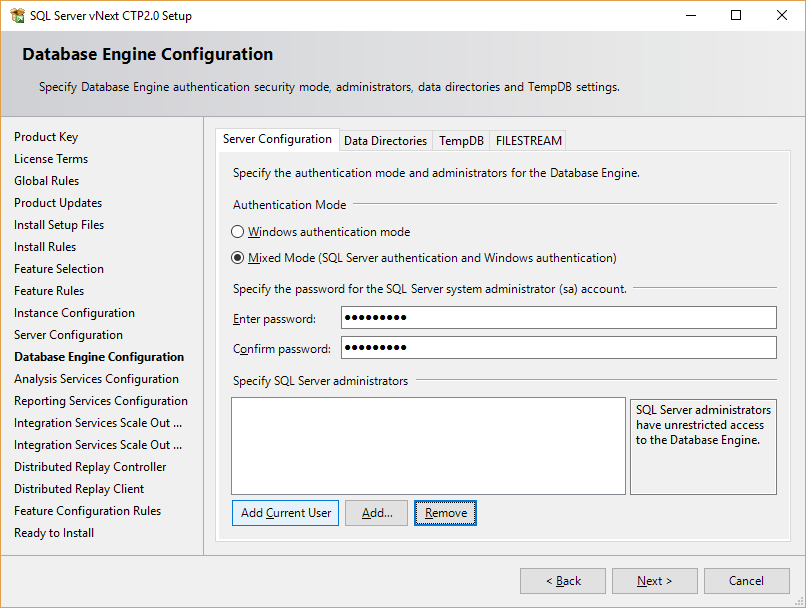
Task: Select Install Setup Files step
Action: [59, 225]
